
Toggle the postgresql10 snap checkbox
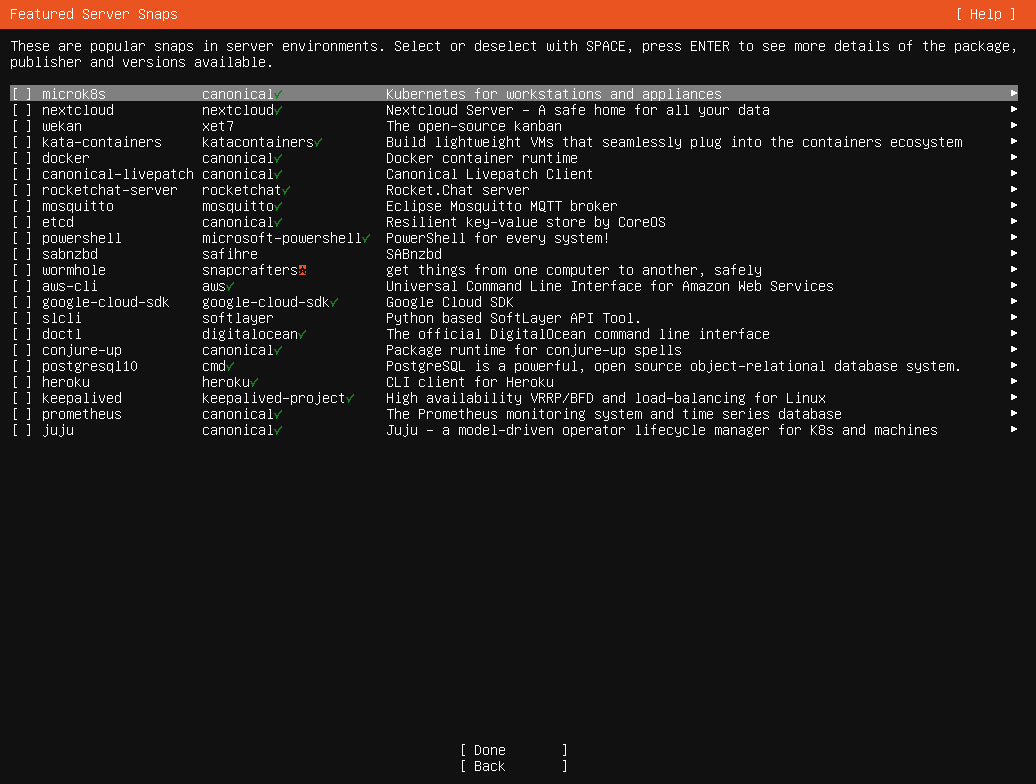point(22,366)
